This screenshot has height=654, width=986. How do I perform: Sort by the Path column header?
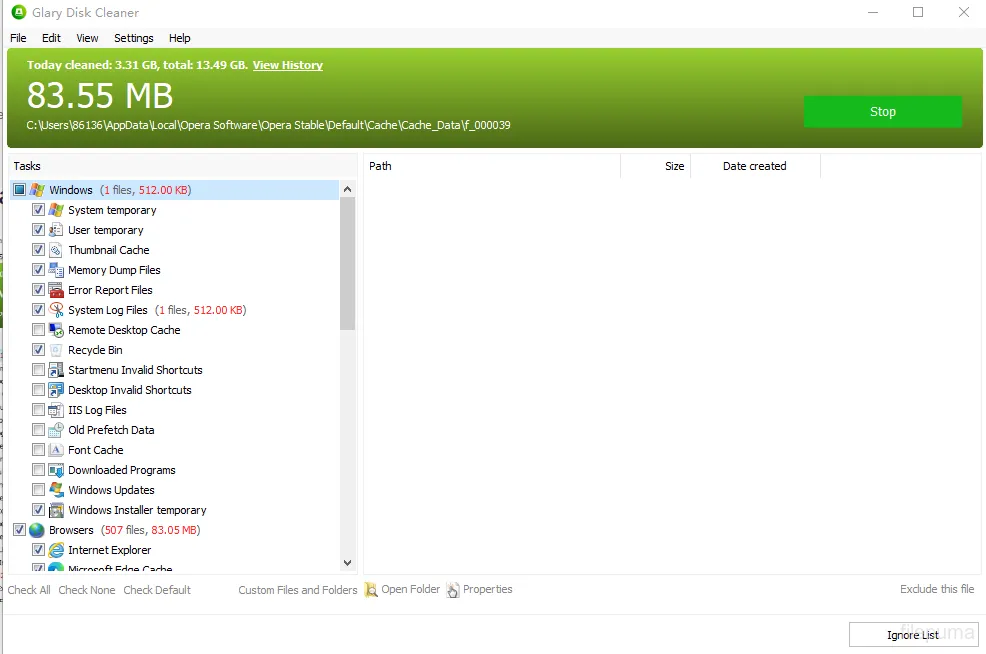492,166
